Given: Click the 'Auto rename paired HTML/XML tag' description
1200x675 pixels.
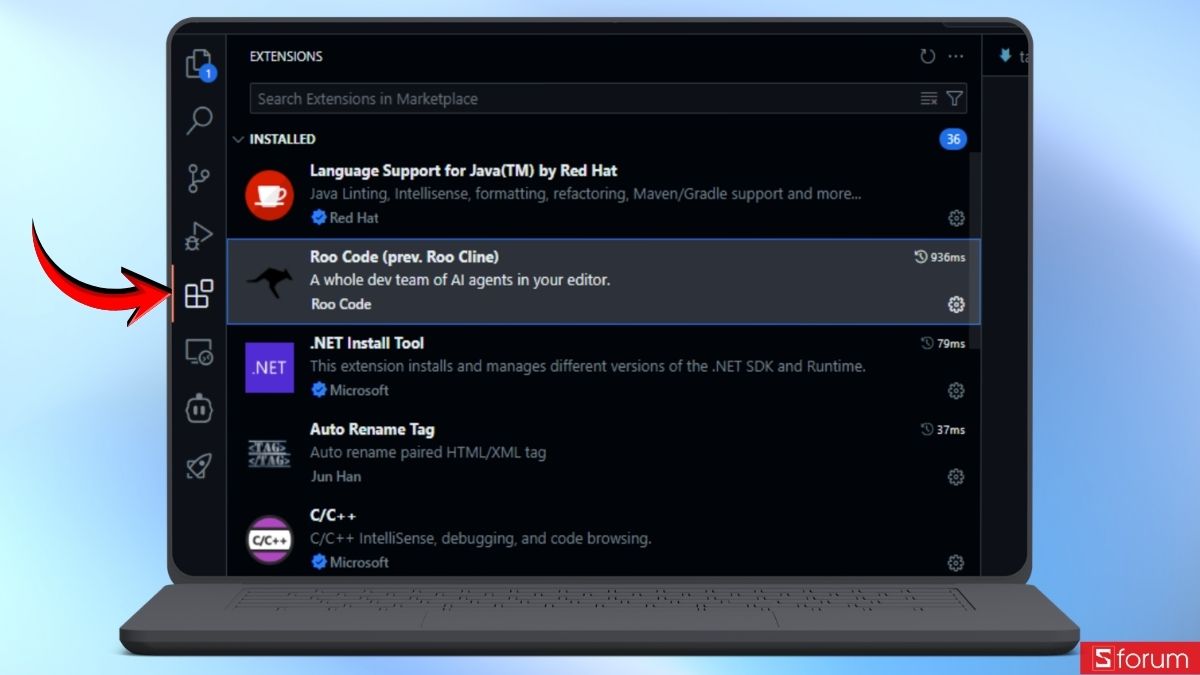Looking at the screenshot, I should coord(428,452).
